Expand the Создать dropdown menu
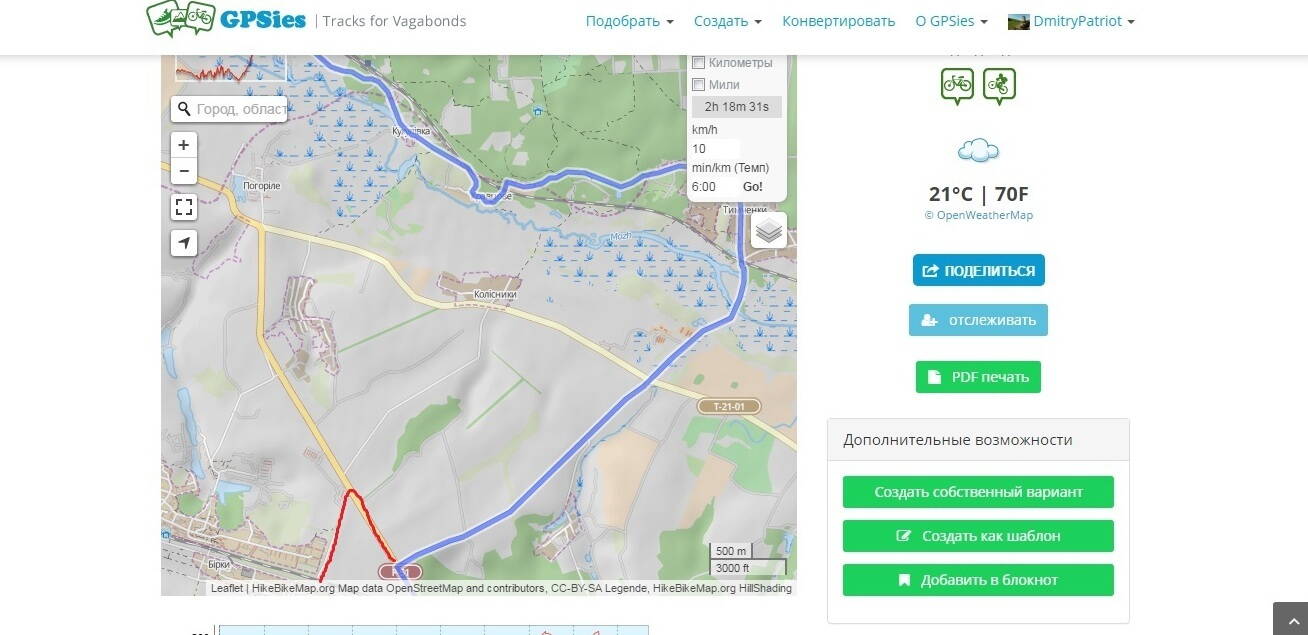This screenshot has width=1308, height=635. [x=728, y=21]
